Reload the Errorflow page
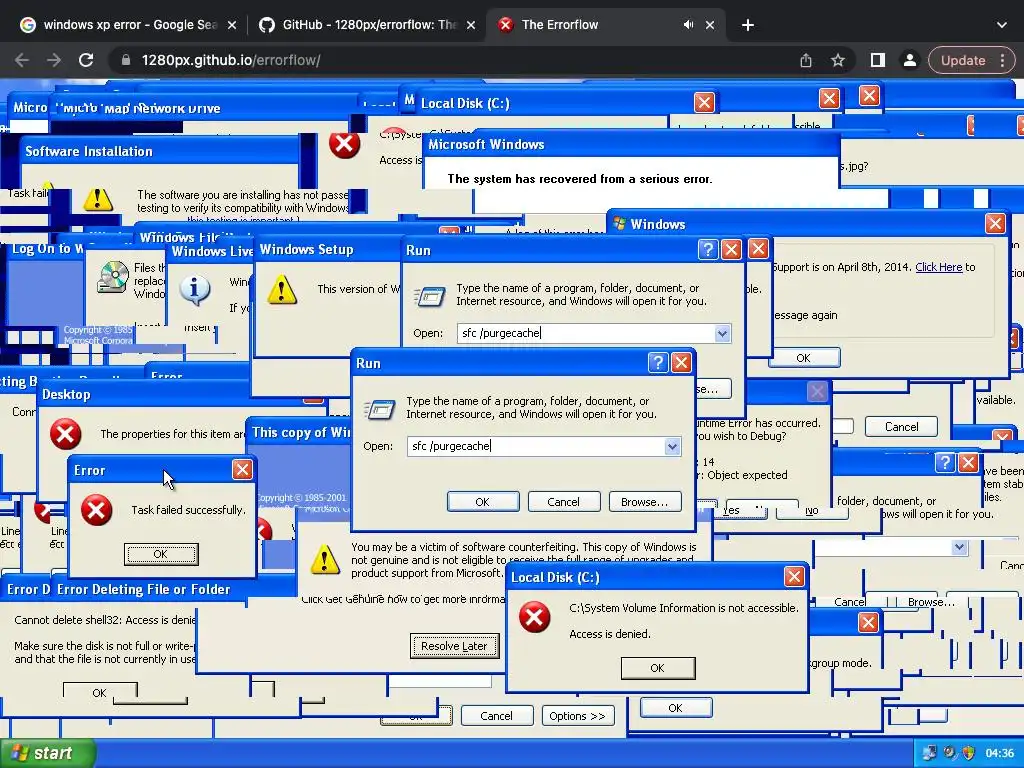The height and width of the screenshot is (768, 1024). (x=86, y=60)
